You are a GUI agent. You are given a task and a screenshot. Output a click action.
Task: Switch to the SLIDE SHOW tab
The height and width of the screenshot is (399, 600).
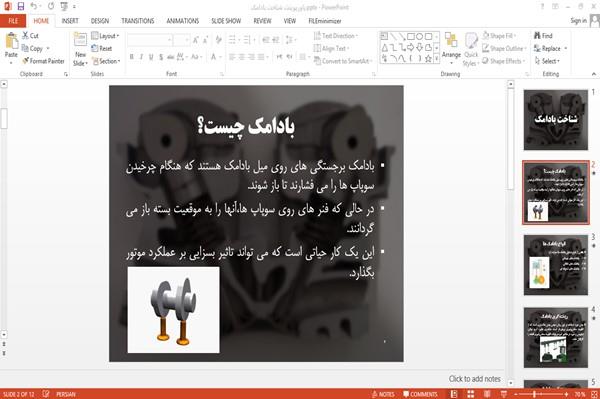(226, 21)
